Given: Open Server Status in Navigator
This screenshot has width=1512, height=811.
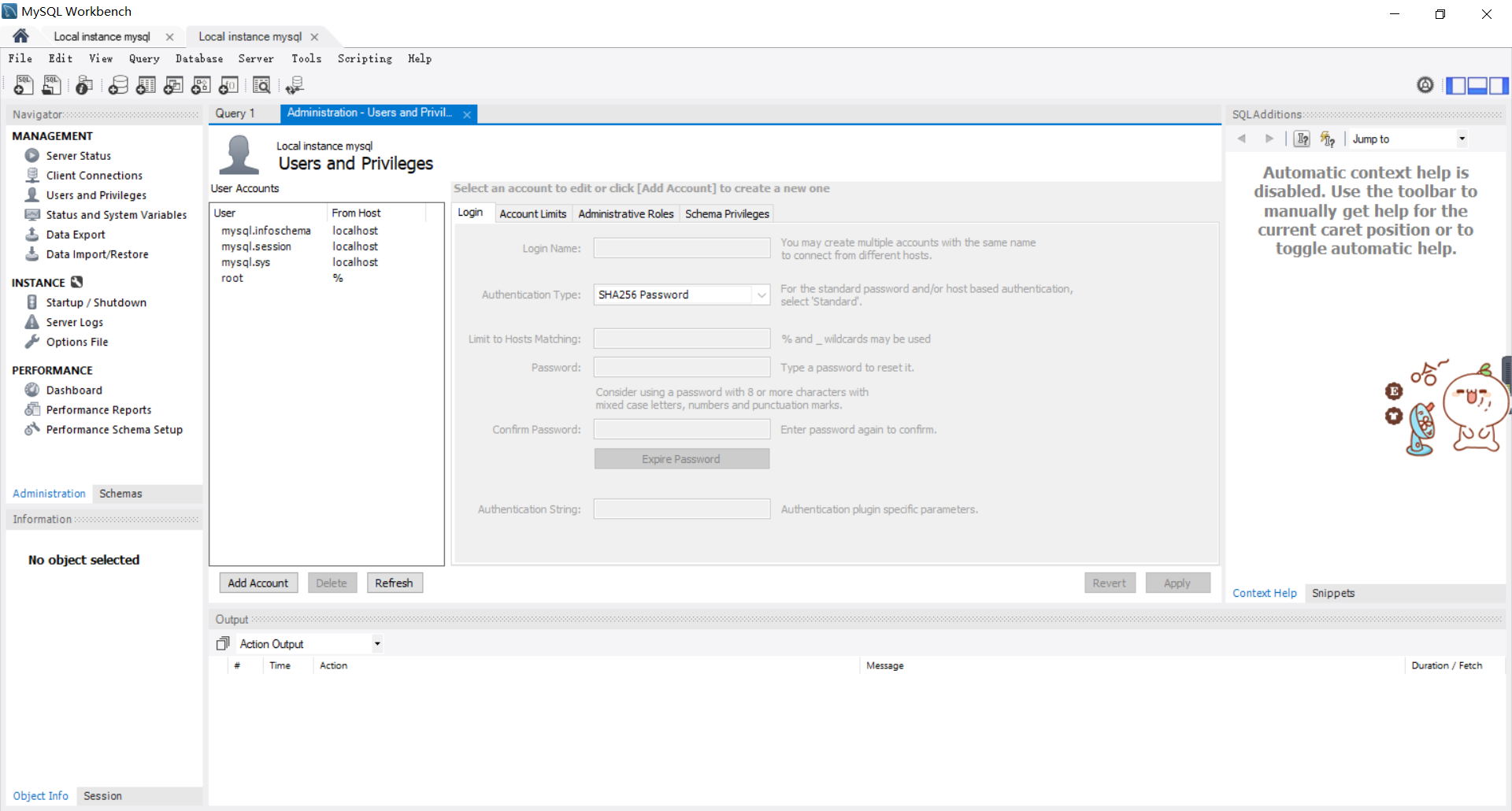Looking at the screenshot, I should pyautogui.click(x=78, y=156).
